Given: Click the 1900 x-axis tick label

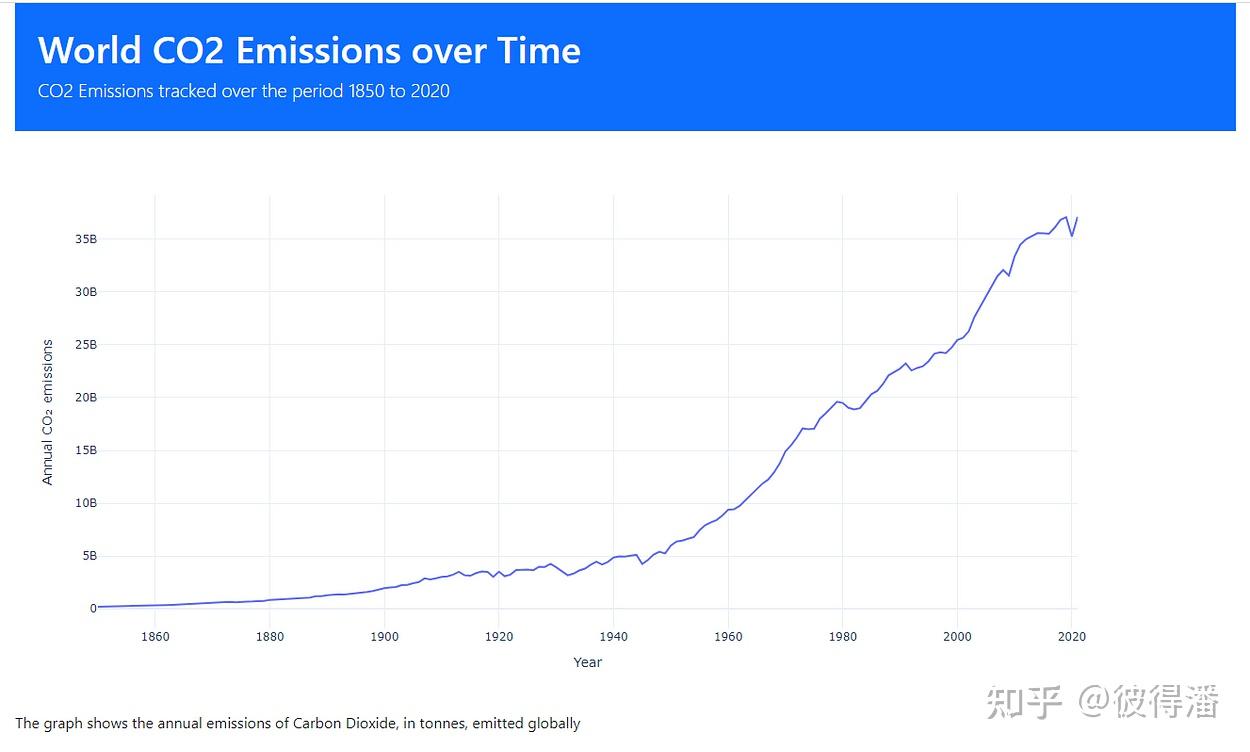Looking at the screenshot, I should pos(384,636).
